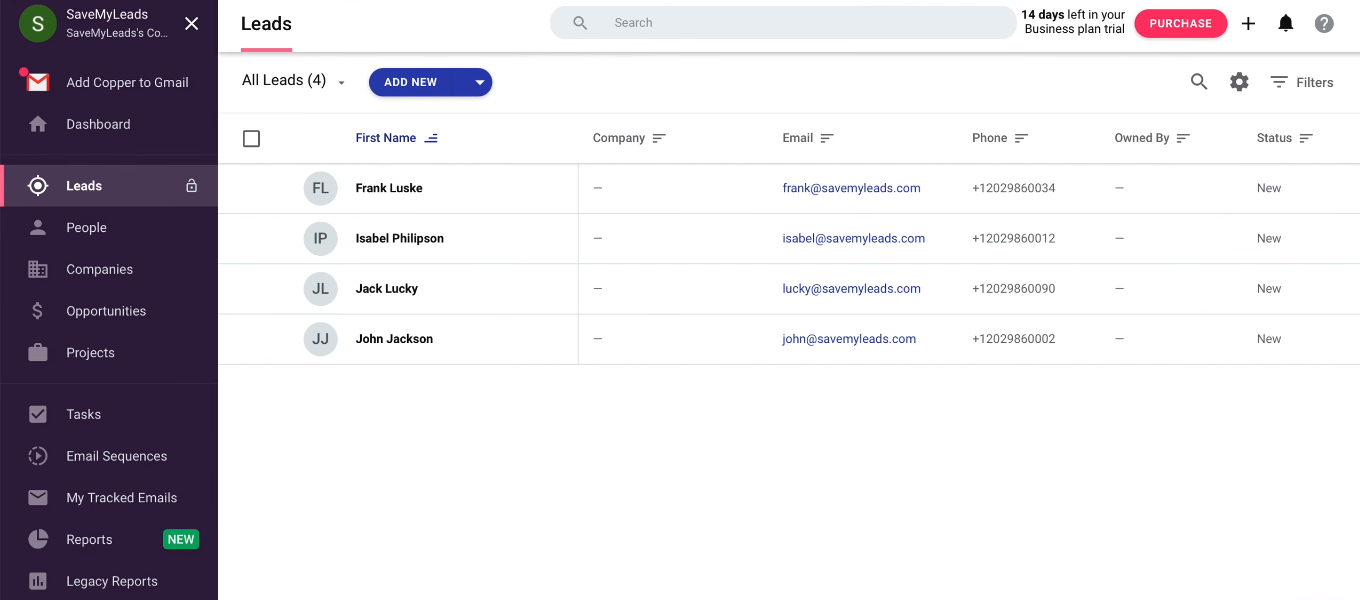Open Add Copper to Gmail menu item
The image size is (1360, 600).
click(109, 82)
